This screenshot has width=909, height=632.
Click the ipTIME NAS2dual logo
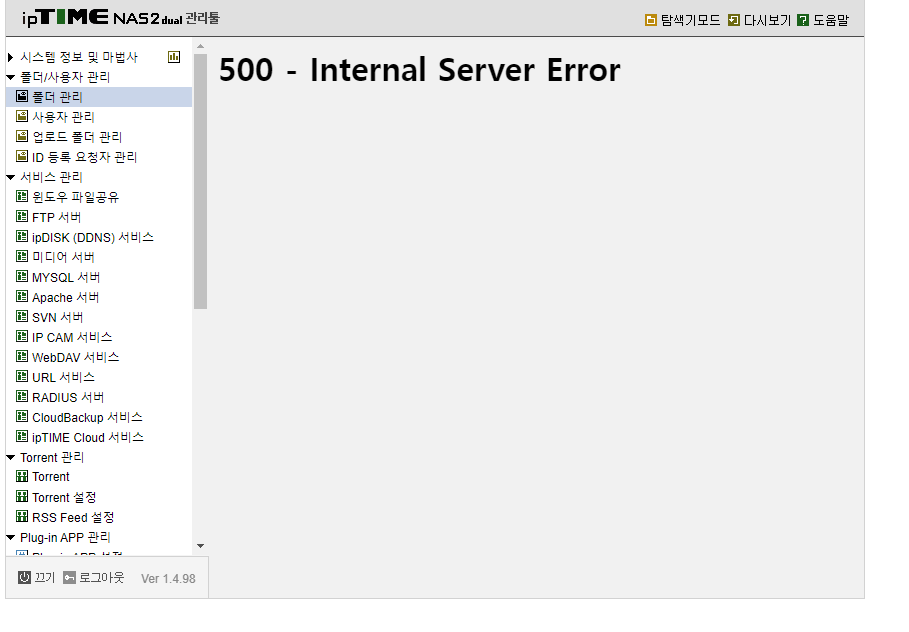pos(121,18)
